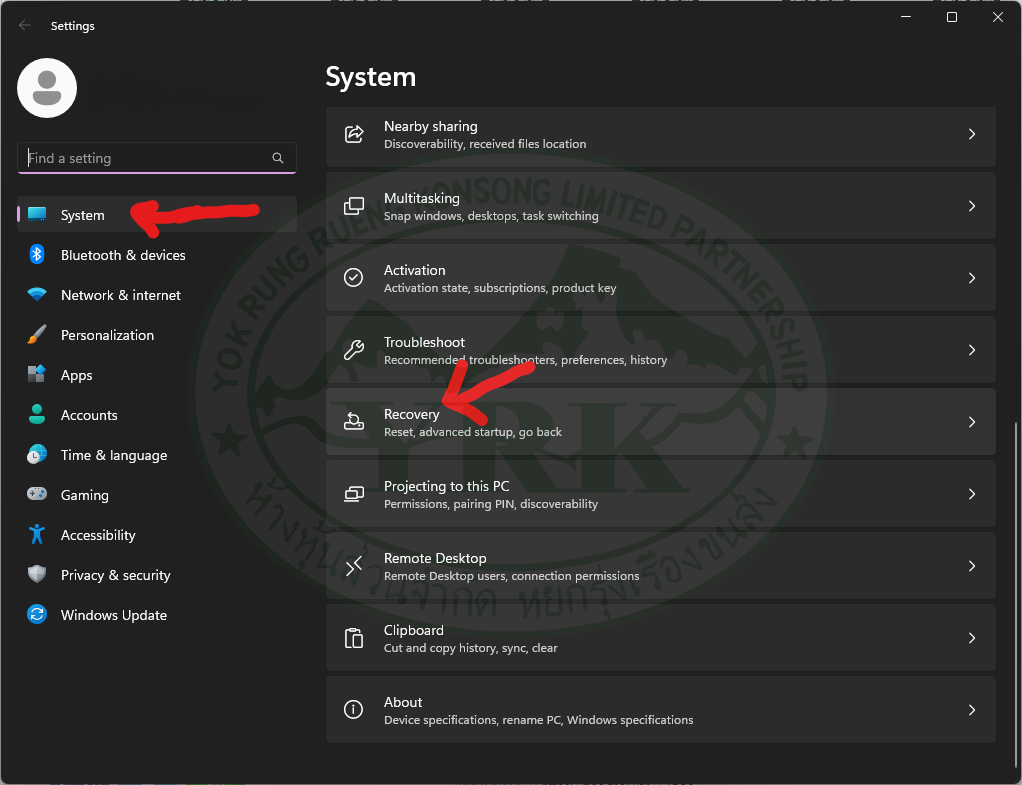Open Windows Update settings
Image resolution: width=1022 pixels, height=785 pixels.
157,614
